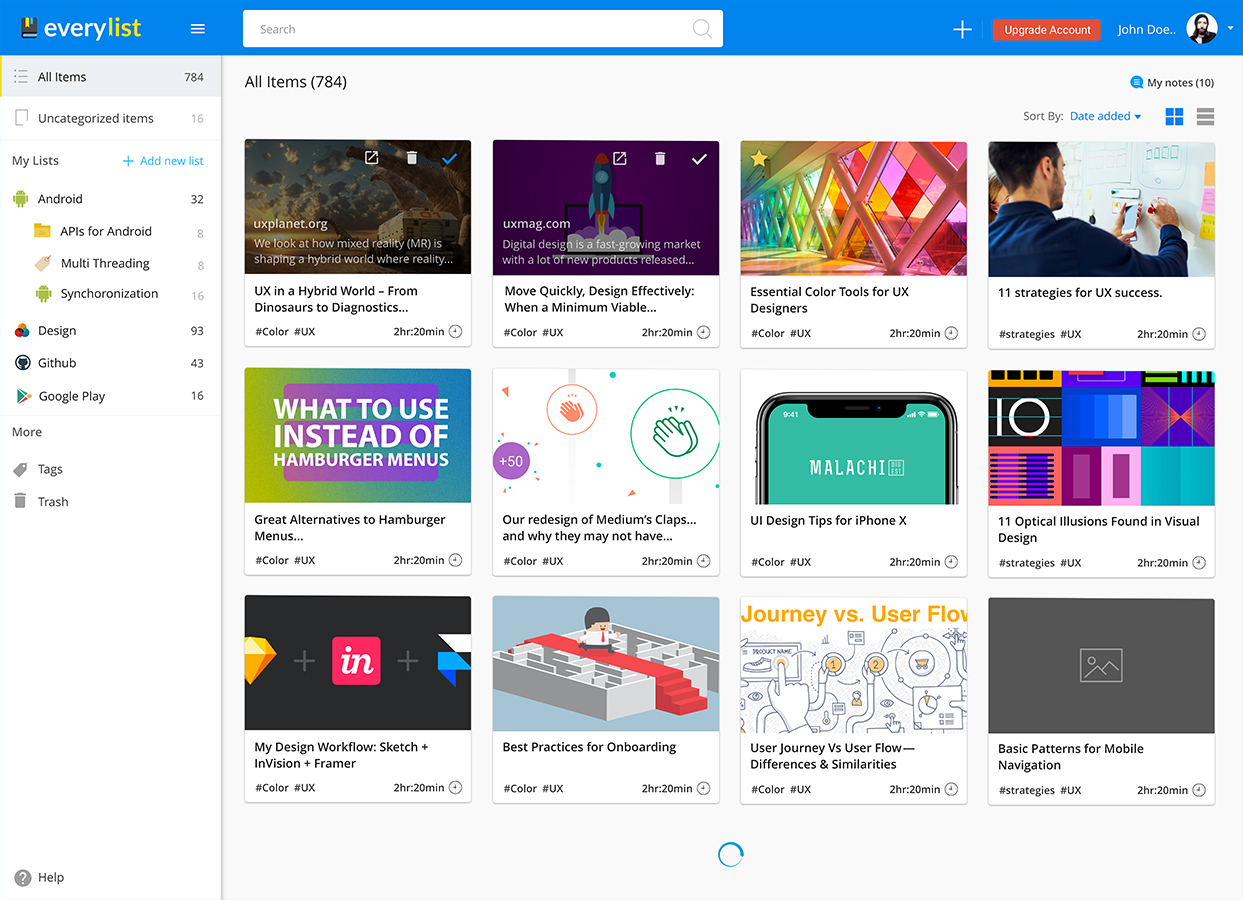Open Sort By Date added dropdown
1243x900 pixels.
1105,116
